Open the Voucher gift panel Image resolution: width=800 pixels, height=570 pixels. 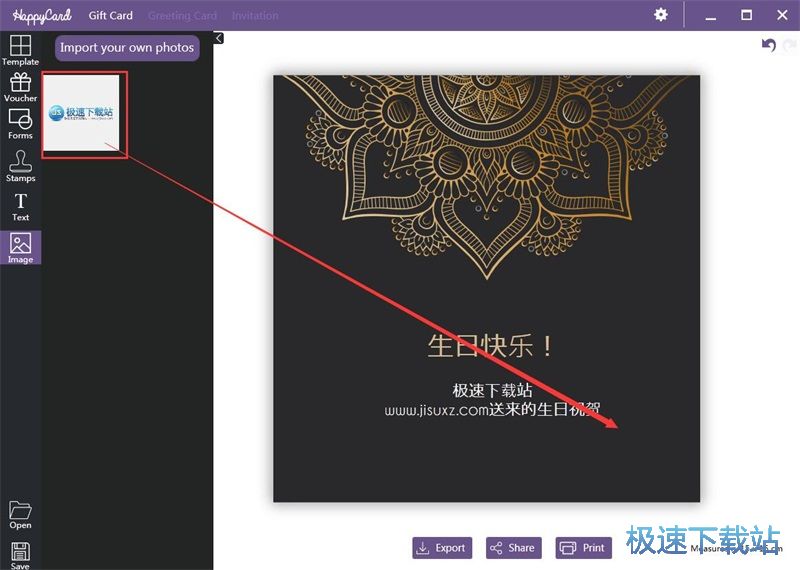tap(20, 87)
